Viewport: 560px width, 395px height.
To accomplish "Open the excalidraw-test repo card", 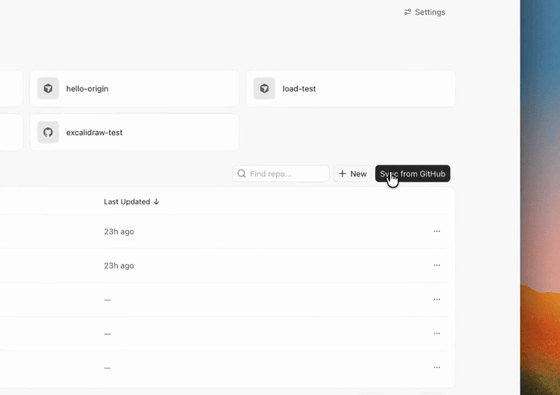I will pos(134,132).
